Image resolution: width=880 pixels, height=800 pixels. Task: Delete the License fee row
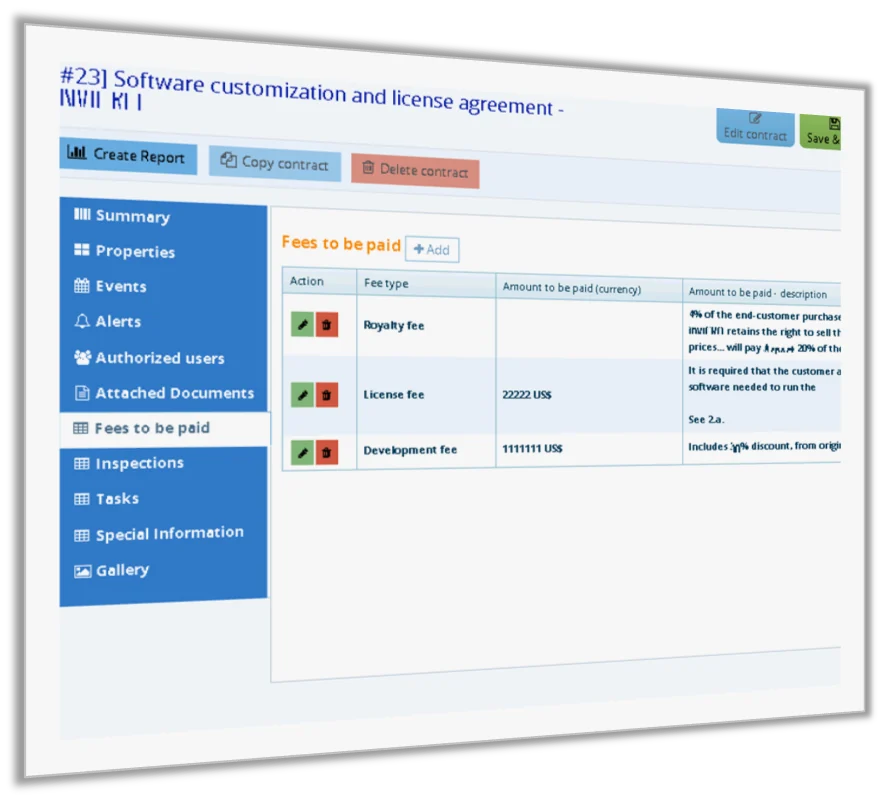327,395
